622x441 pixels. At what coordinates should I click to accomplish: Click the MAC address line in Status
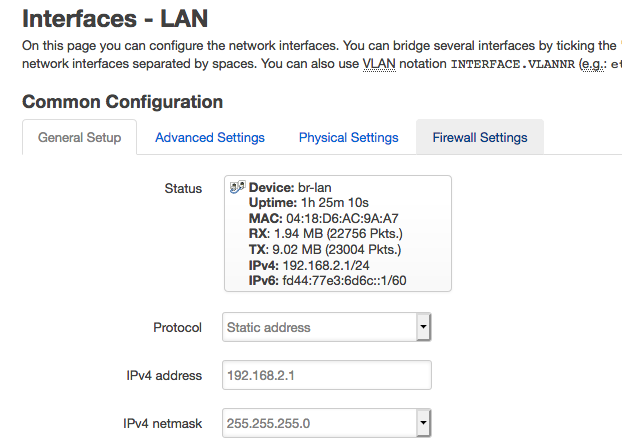coord(323,218)
